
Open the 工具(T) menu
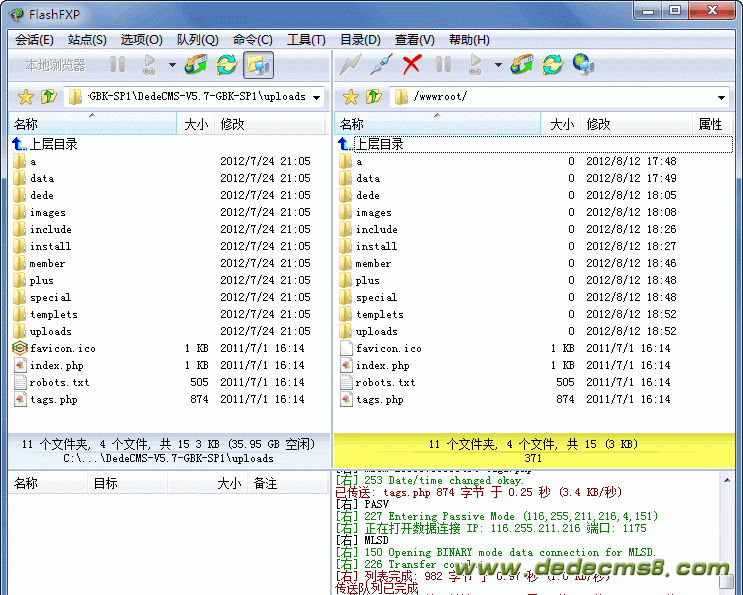click(306, 40)
